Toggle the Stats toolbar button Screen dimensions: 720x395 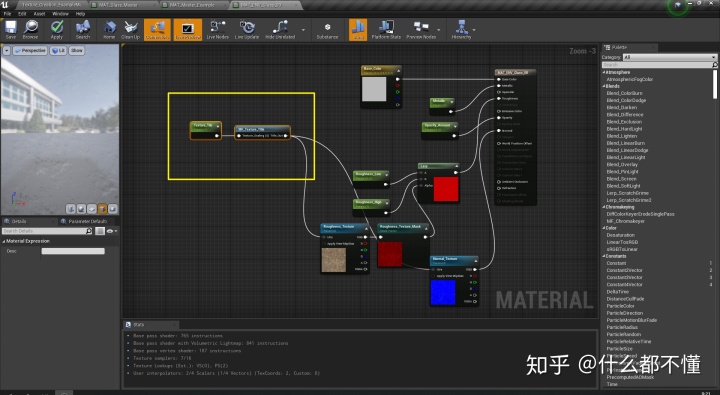tap(358, 29)
